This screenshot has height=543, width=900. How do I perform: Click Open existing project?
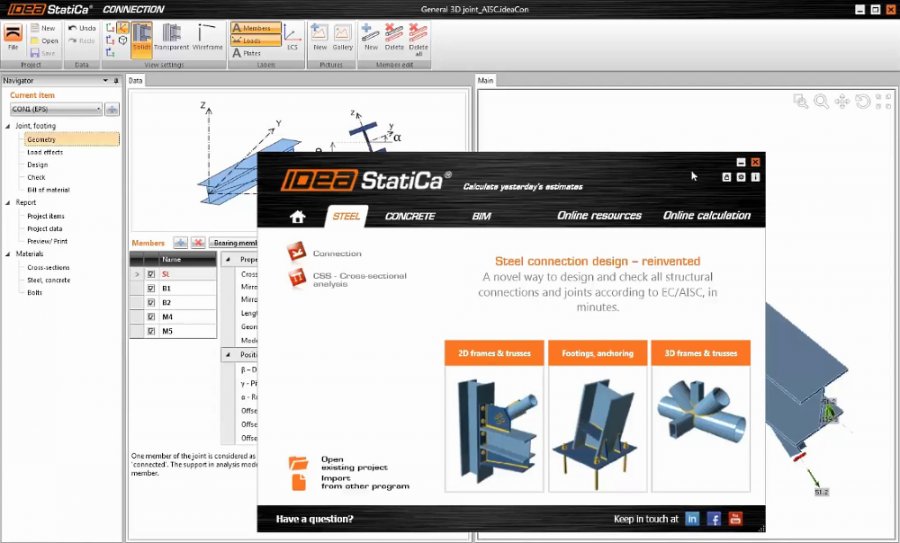point(339,463)
